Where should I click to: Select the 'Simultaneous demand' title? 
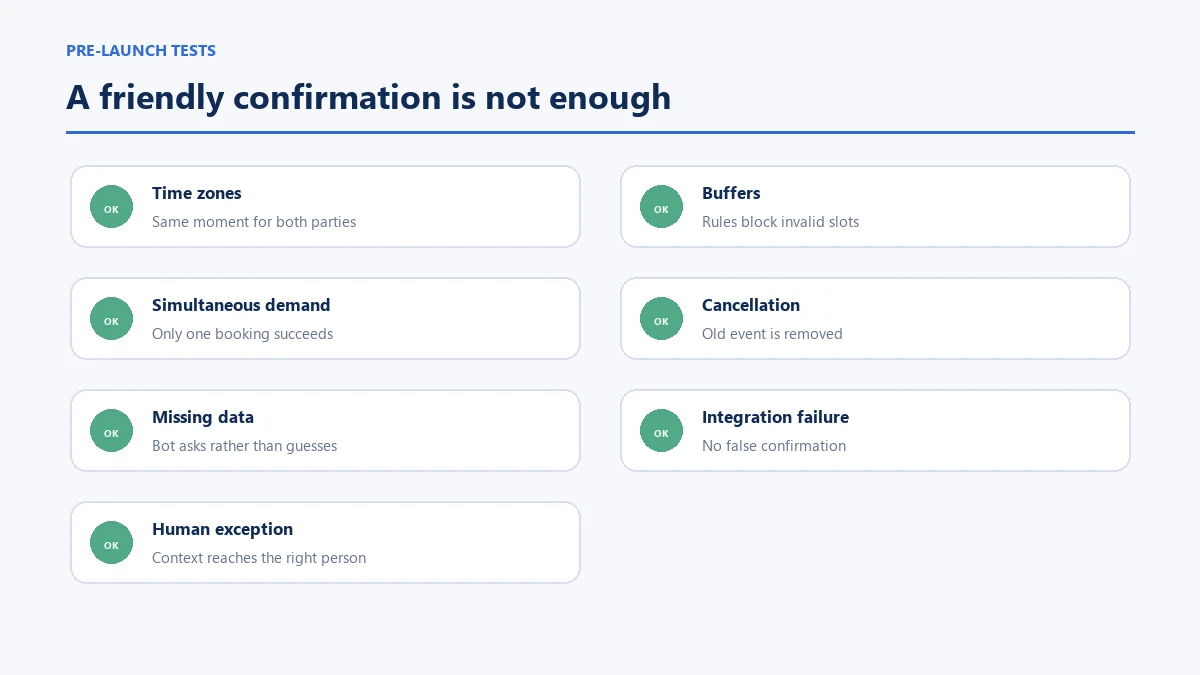click(x=241, y=305)
